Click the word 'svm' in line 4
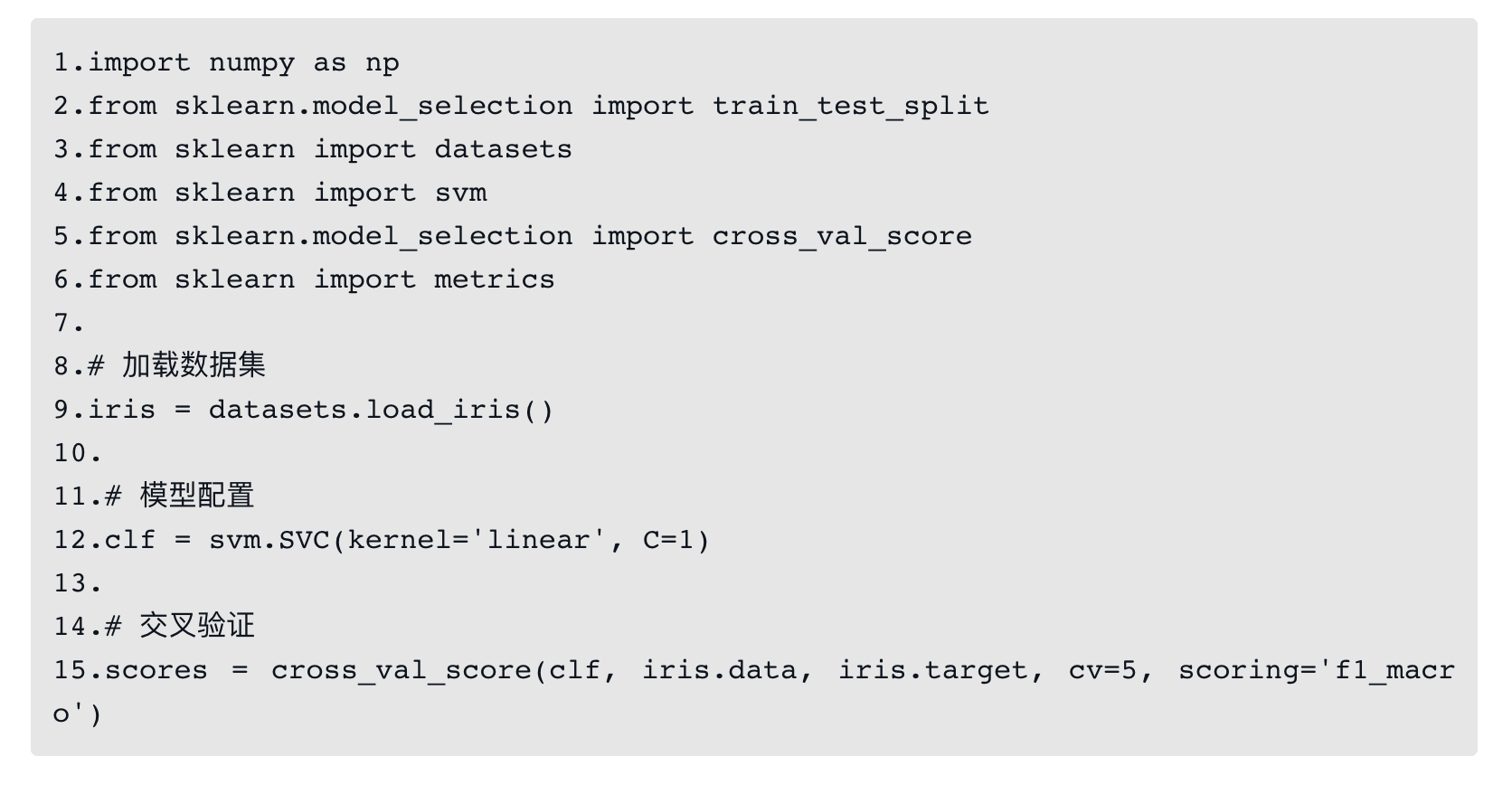Viewport: 1512px width, 785px height. click(x=460, y=193)
